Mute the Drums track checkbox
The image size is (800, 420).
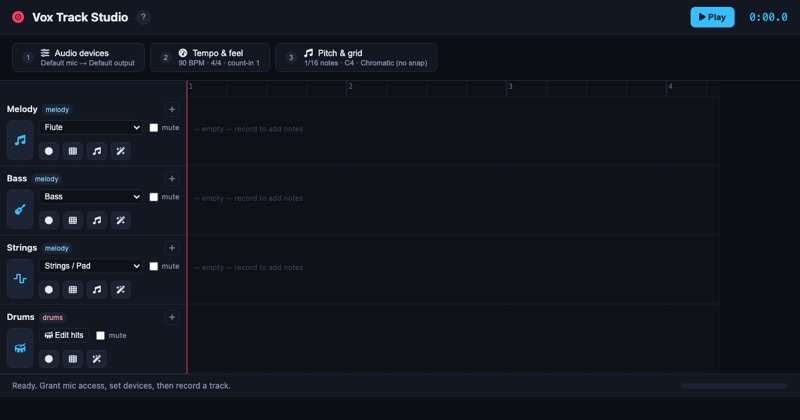[101, 336]
